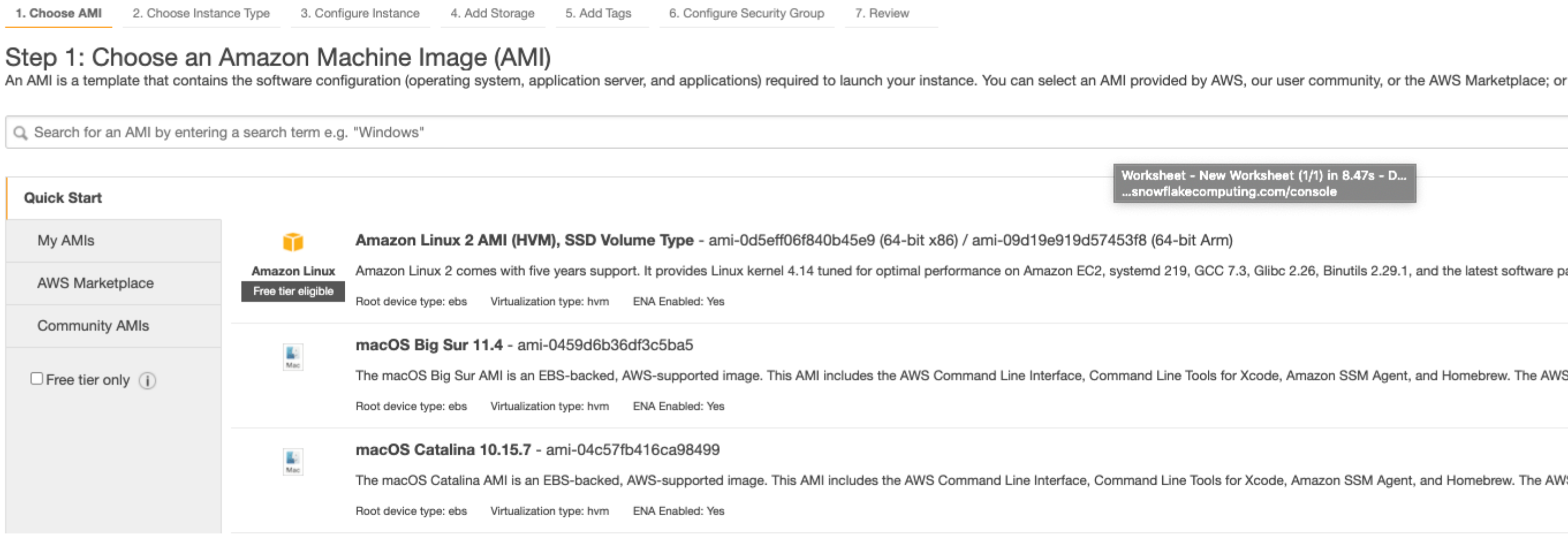Viewport: 1568px width, 537px height.
Task: Click macOS Catalina 10.15.7 title
Action: click(x=443, y=450)
